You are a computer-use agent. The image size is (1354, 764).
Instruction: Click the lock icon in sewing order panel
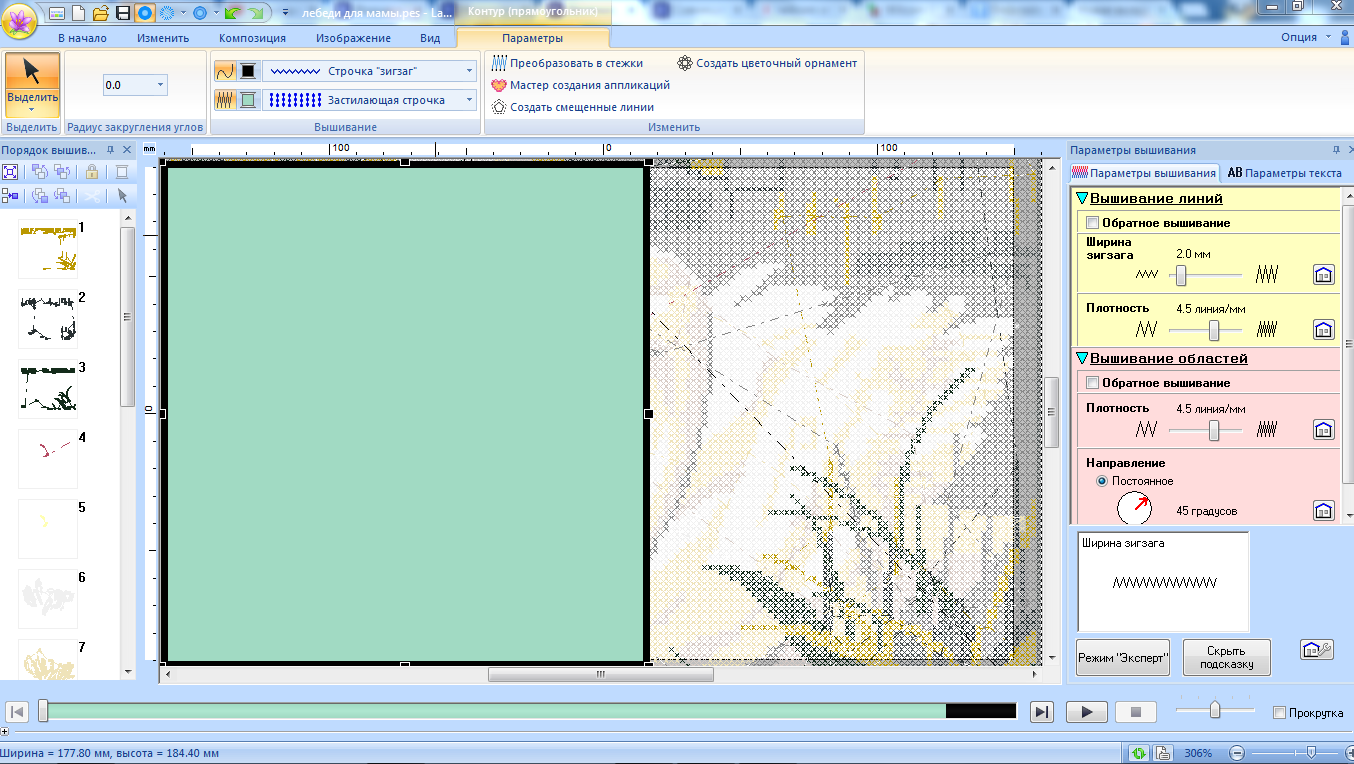91,171
